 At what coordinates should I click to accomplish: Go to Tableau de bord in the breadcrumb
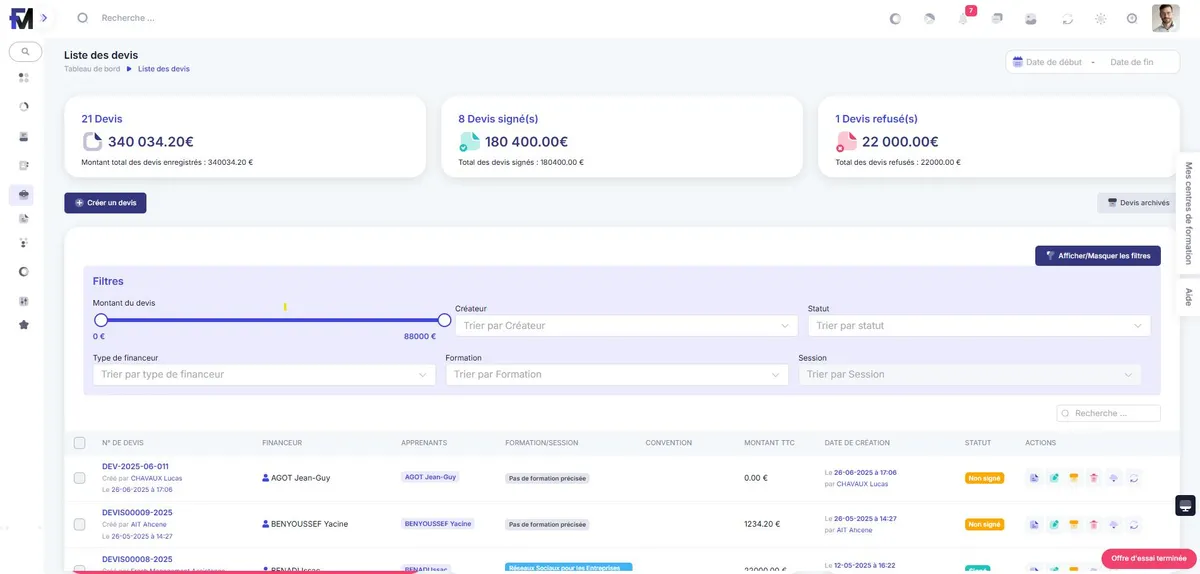[92, 69]
